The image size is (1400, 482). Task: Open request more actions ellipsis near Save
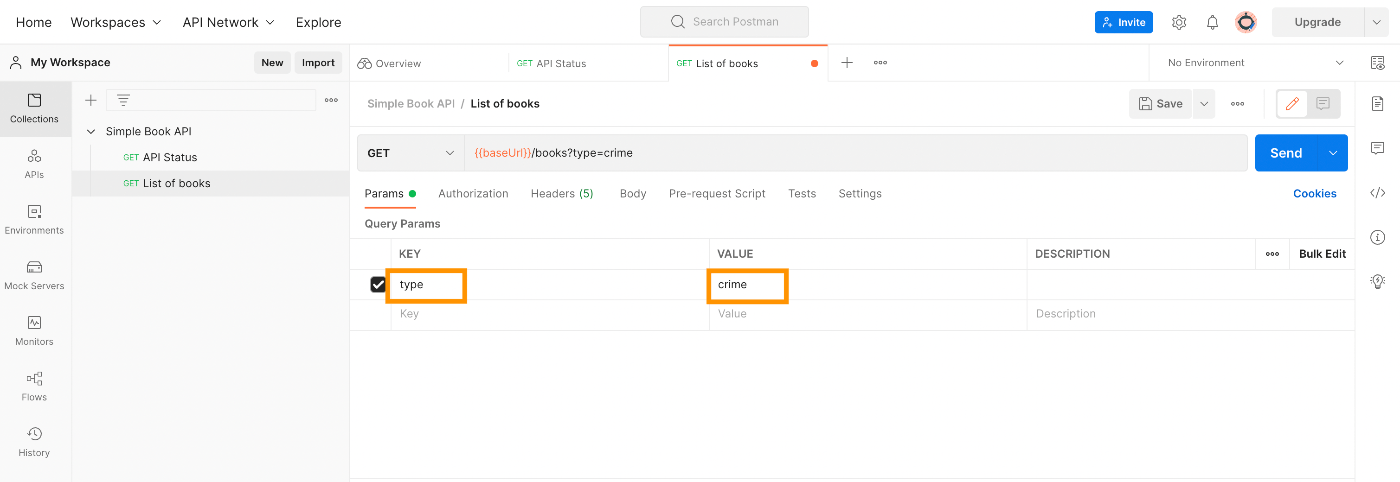coord(1238,103)
